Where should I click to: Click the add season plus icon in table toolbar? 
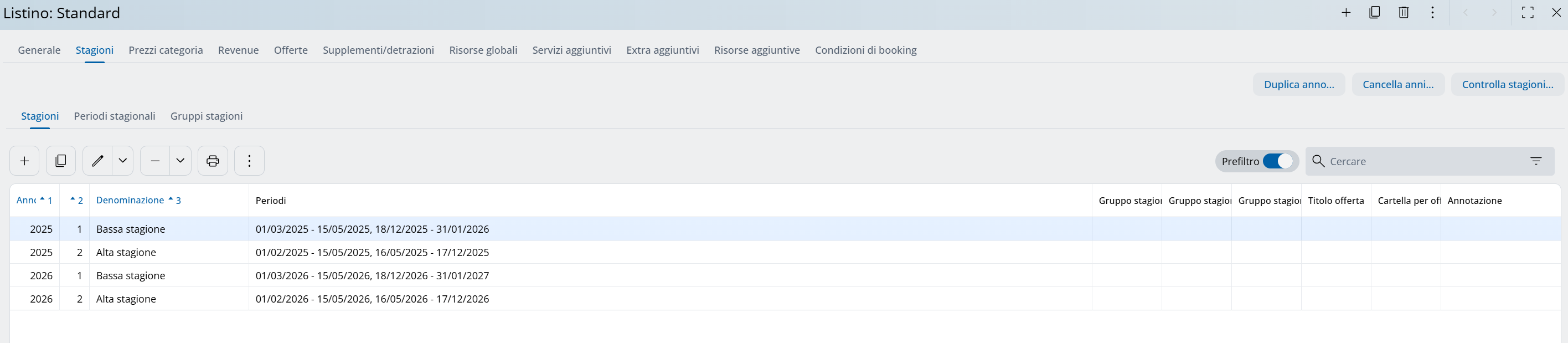click(x=24, y=161)
